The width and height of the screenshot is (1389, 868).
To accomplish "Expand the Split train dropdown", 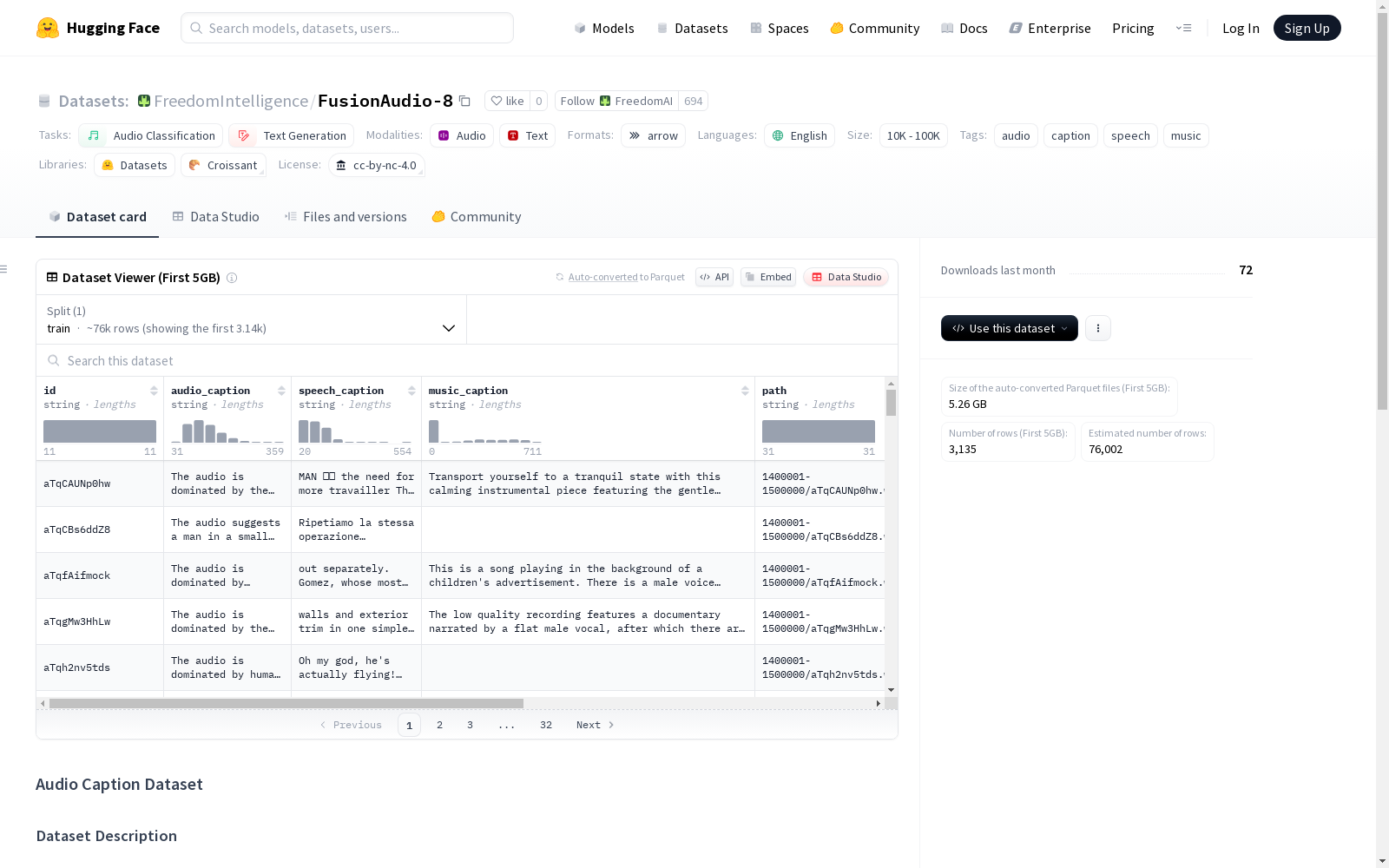I will point(251,319).
